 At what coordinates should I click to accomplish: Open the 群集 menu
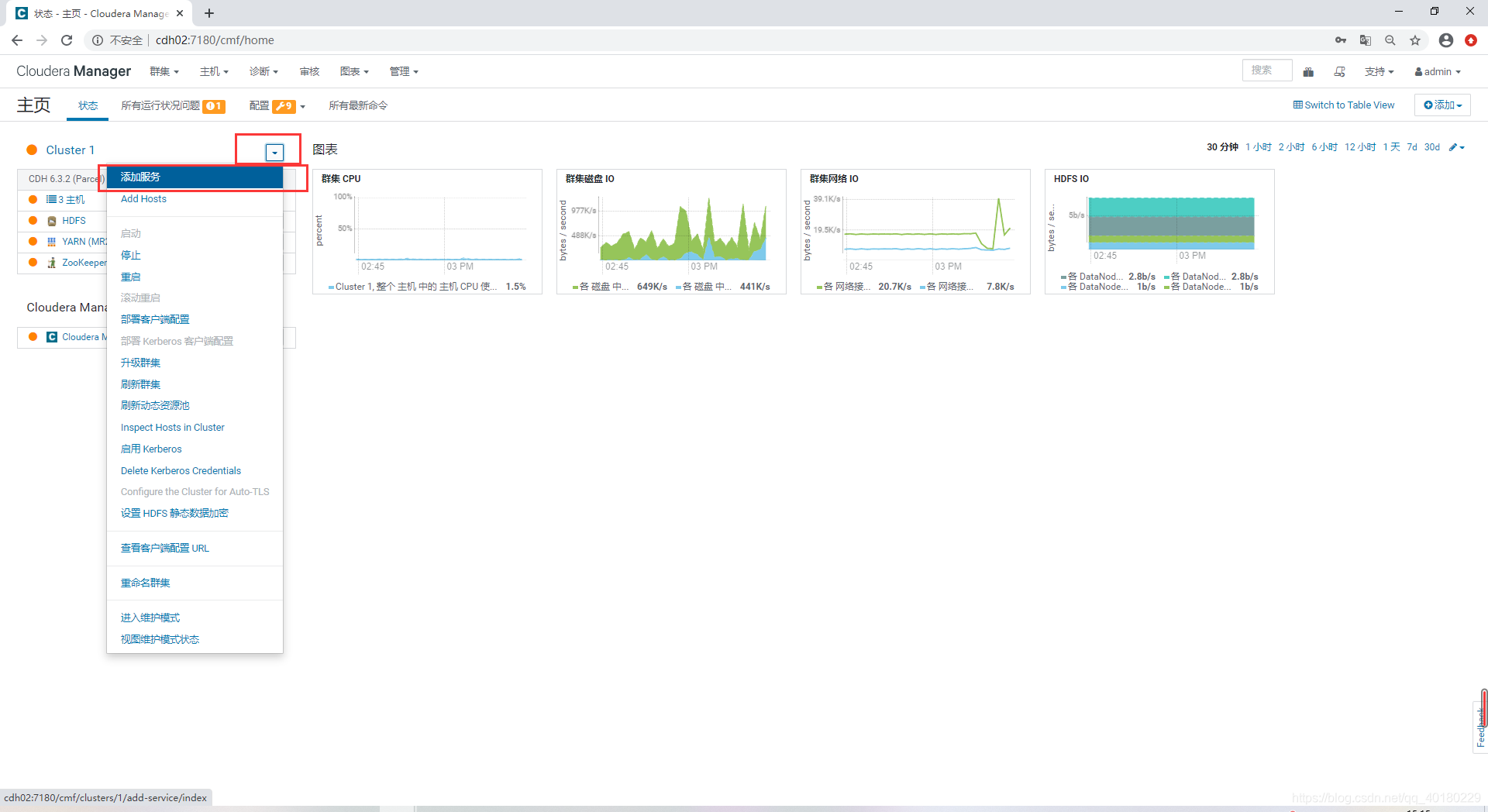pos(164,71)
